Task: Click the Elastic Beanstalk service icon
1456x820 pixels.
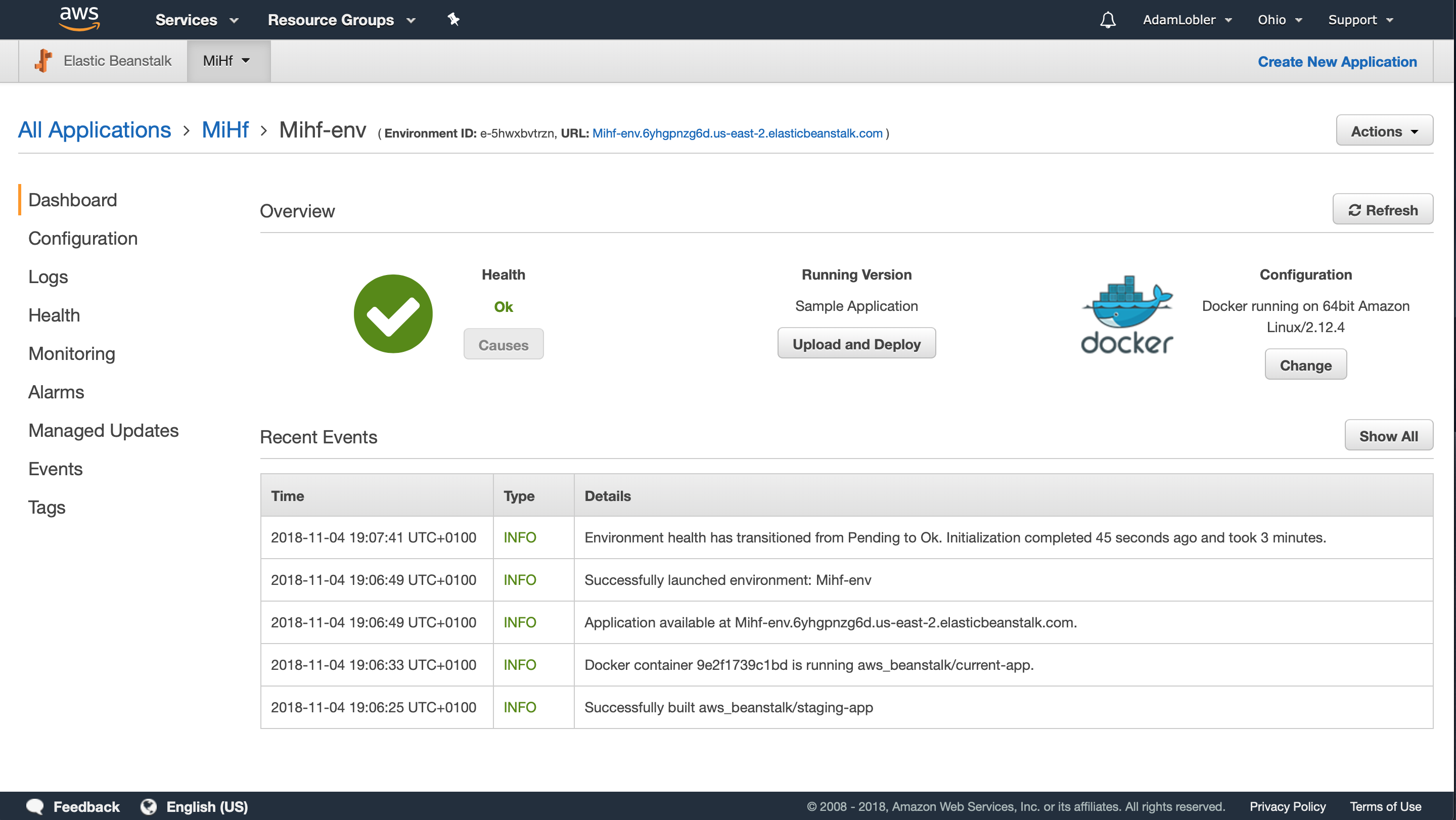Action: tap(43, 61)
